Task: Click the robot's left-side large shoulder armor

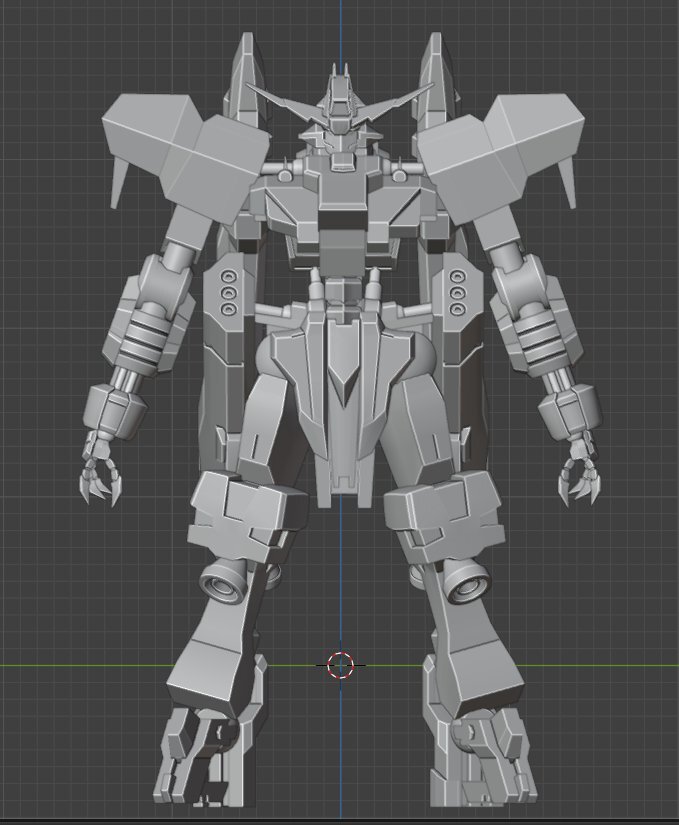Action: pyautogui.click(x=185, y=158)
